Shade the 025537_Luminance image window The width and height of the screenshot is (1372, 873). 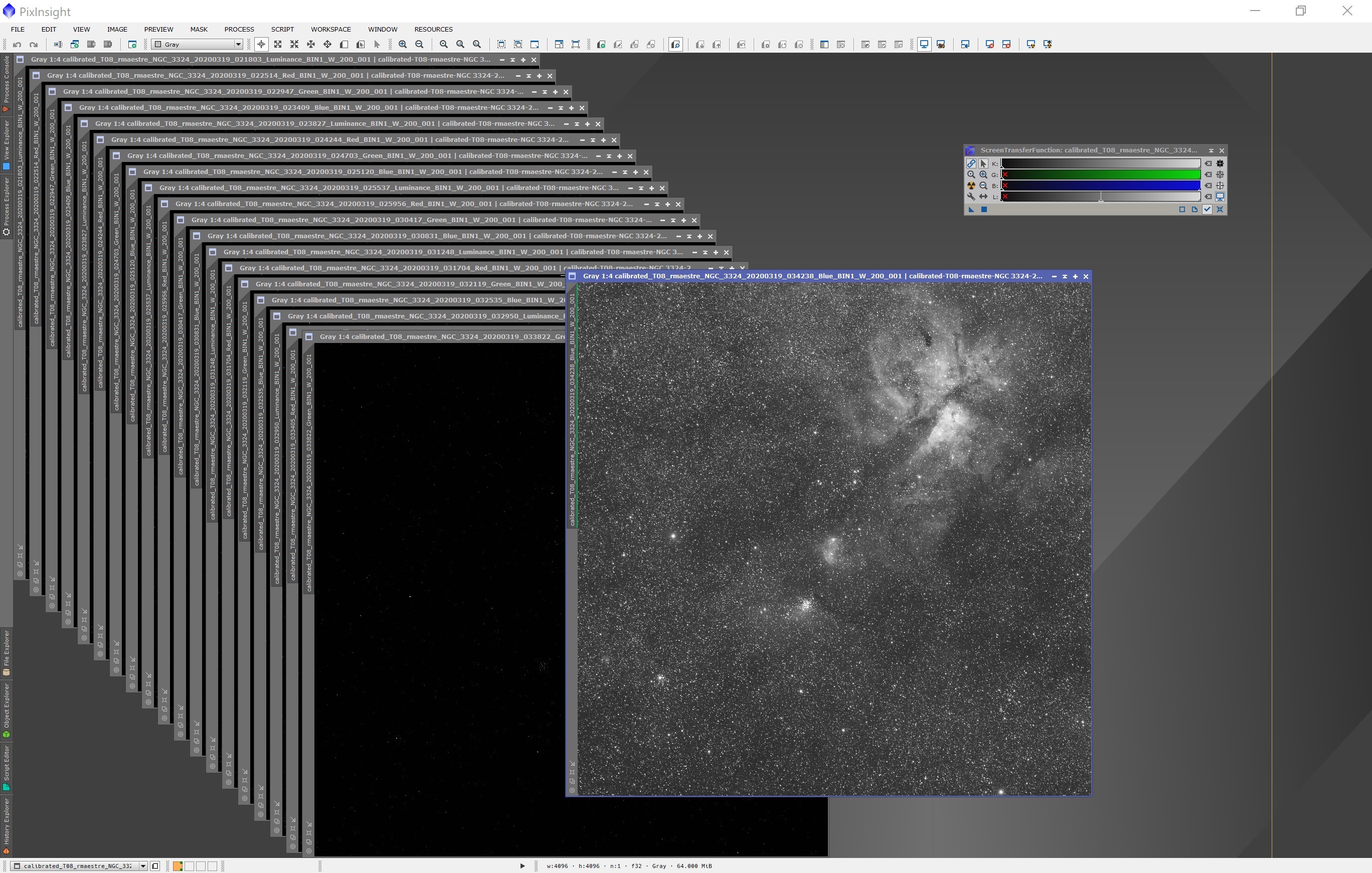tap(640, 188)
